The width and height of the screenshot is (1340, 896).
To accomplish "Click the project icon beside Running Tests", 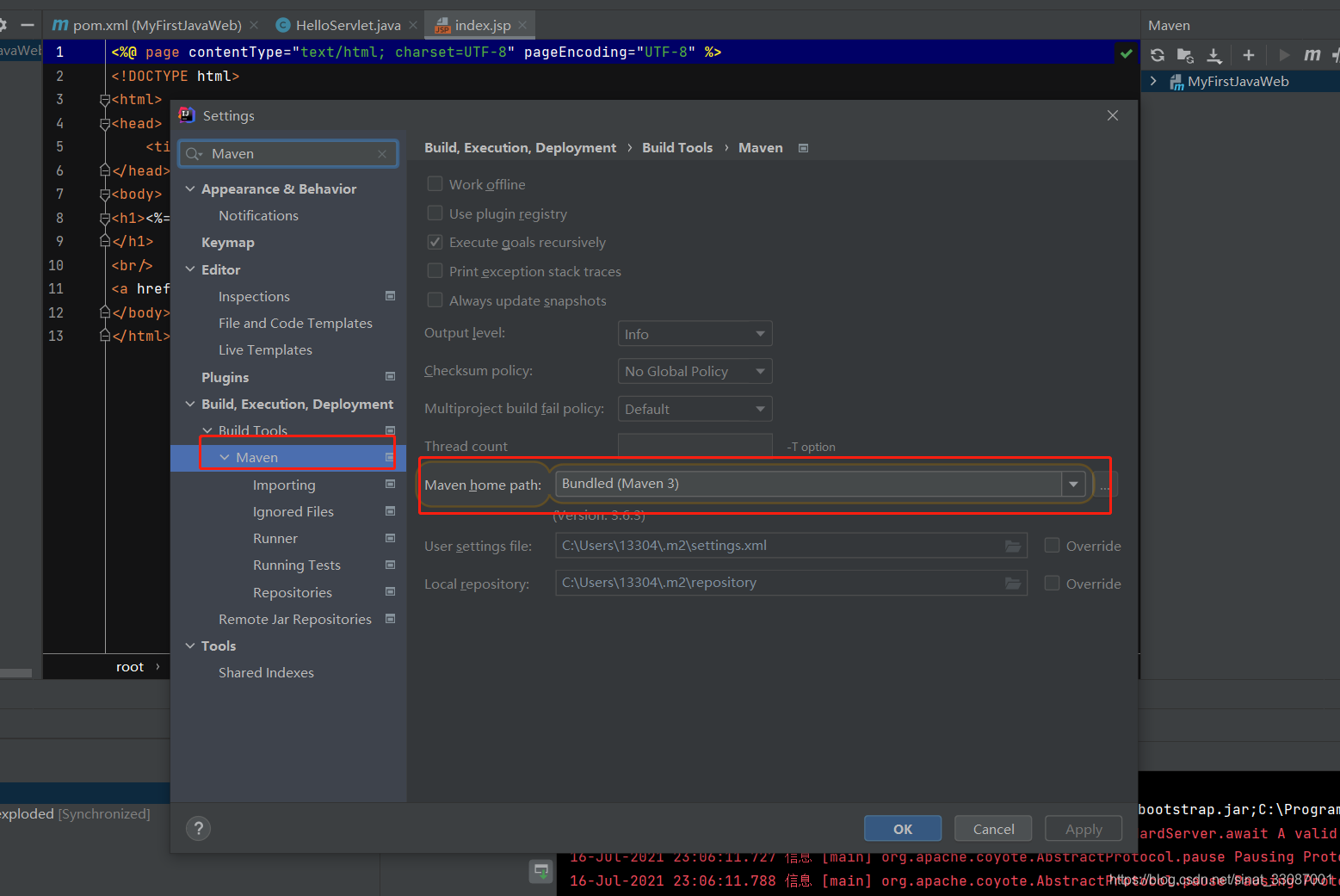I will (390, 565).
